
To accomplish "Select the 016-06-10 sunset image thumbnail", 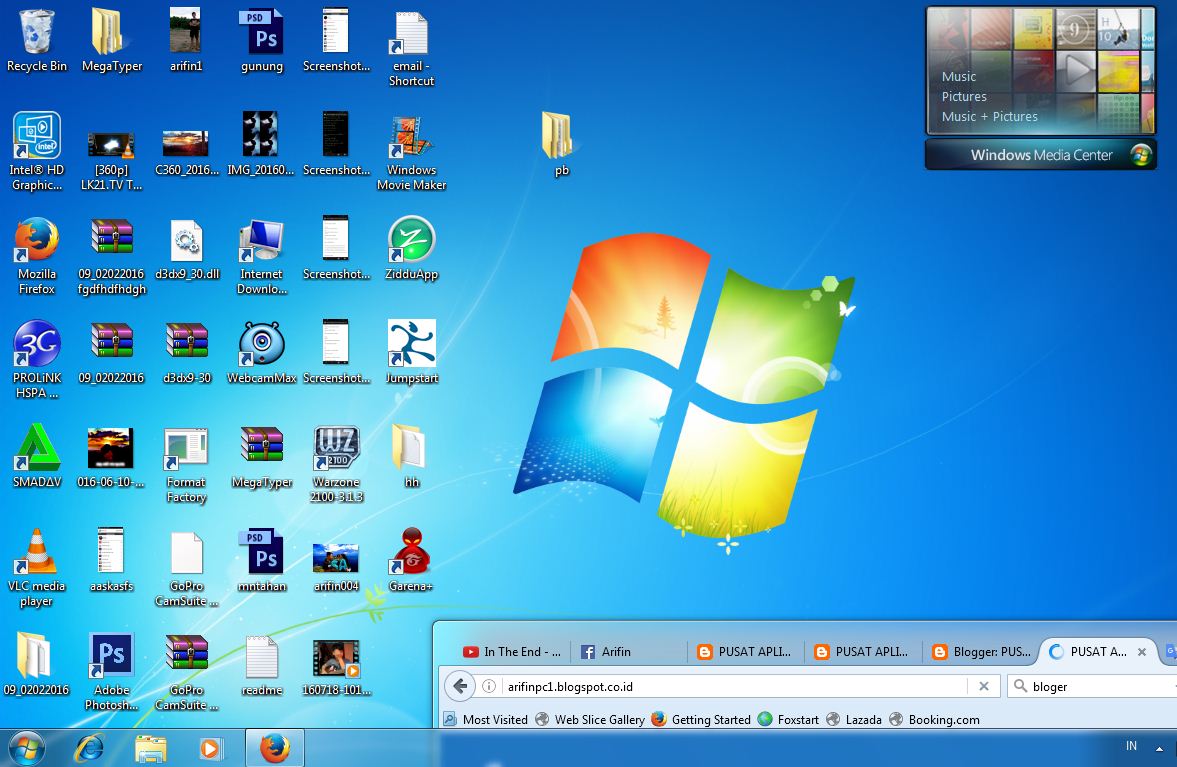I will (110, 447).
